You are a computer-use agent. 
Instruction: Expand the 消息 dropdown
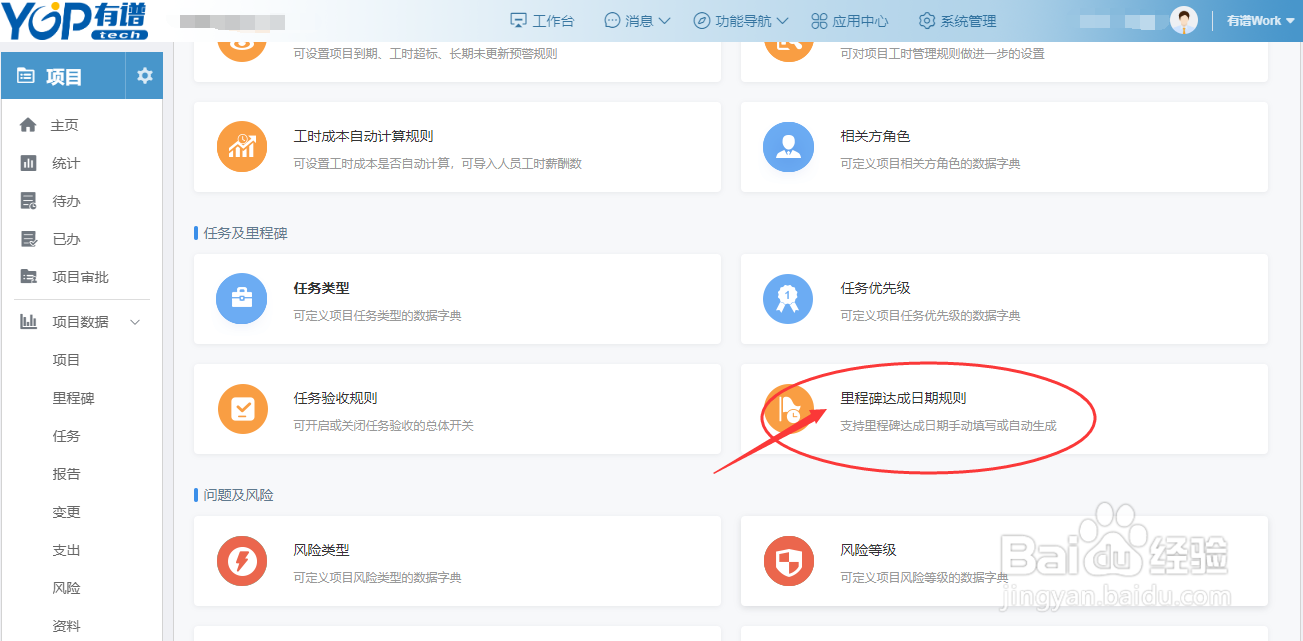(x=636, y=19)
